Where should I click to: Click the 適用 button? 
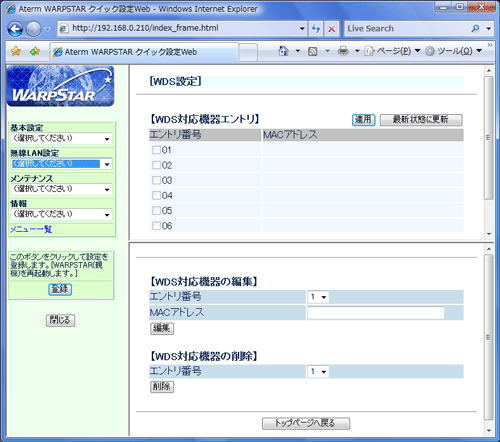(x=363, y=120)
